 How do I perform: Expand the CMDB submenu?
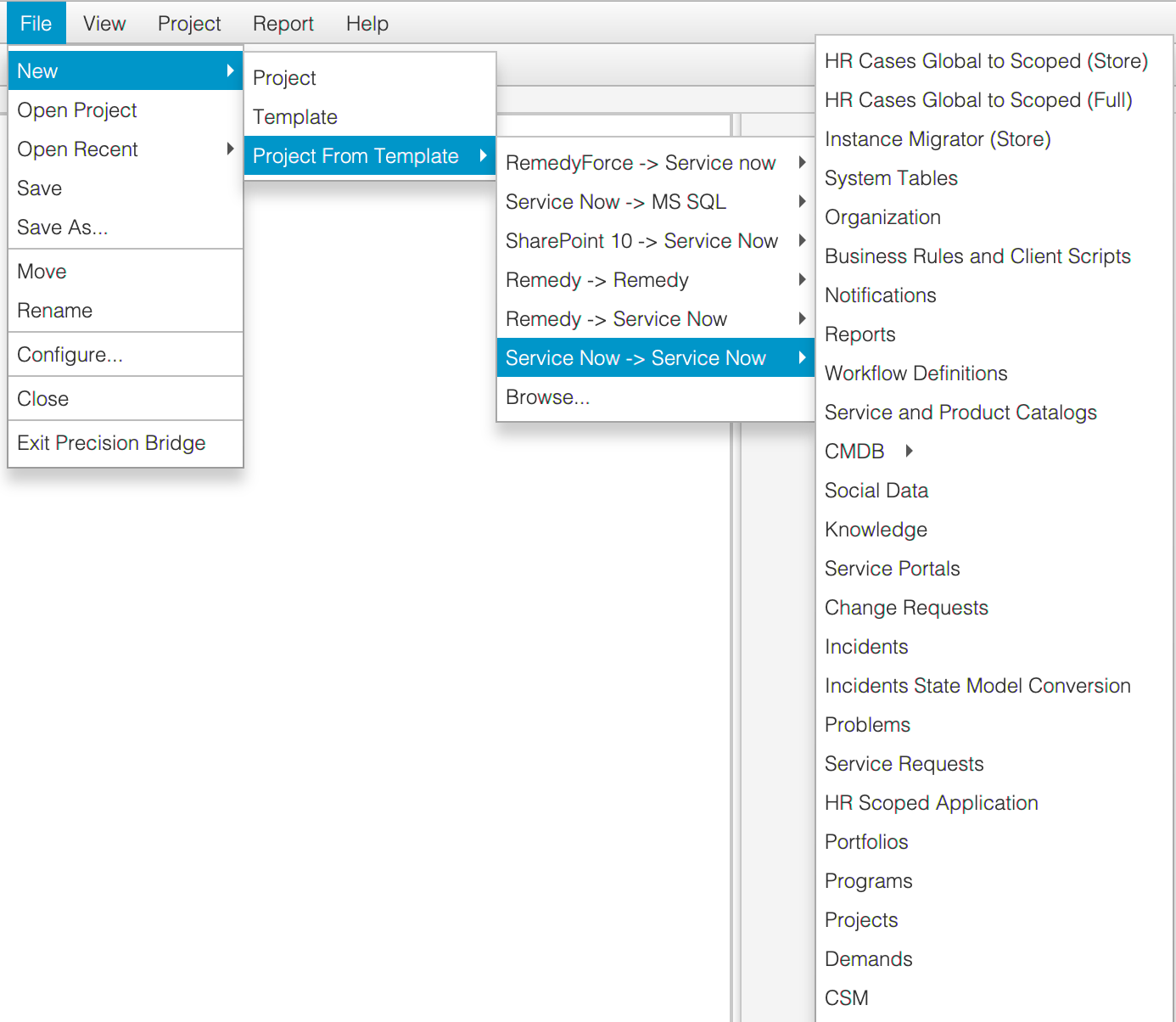pos(994,451)
